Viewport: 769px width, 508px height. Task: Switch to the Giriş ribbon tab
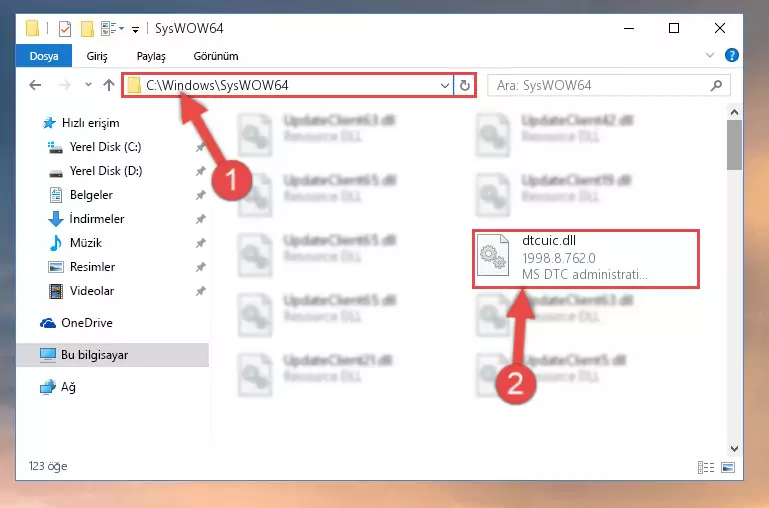pyautogui.click(x=97, y=56)
